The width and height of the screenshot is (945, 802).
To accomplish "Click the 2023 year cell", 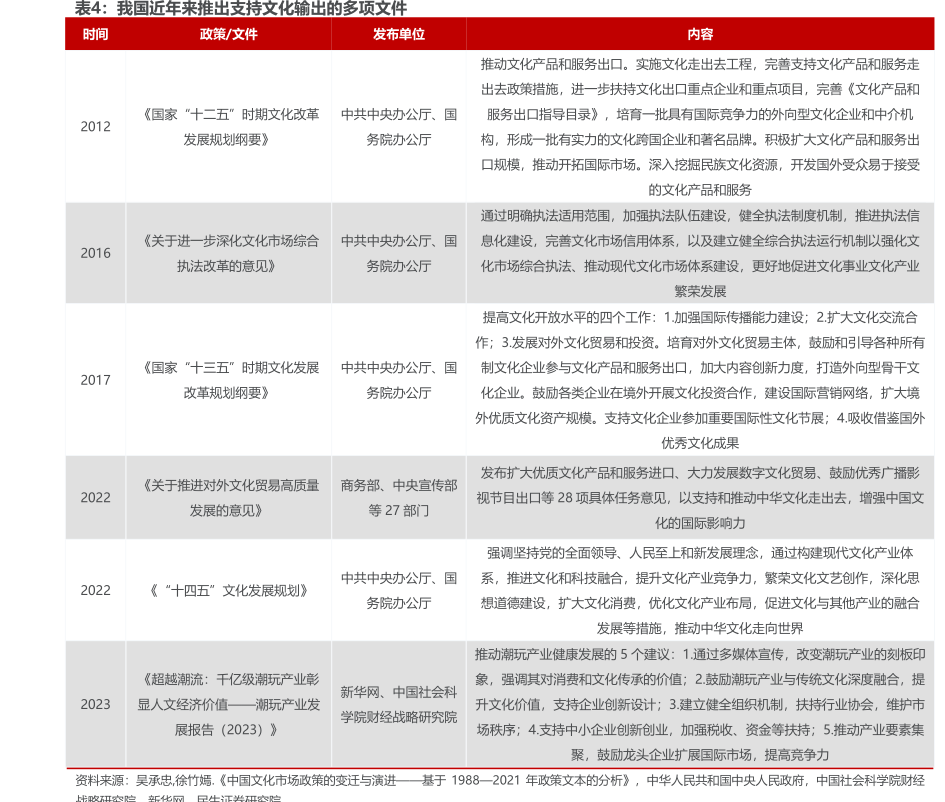I will pos(96,704).
